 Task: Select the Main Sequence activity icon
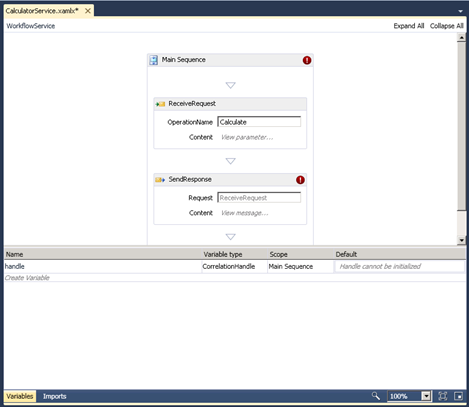point(154,60)
